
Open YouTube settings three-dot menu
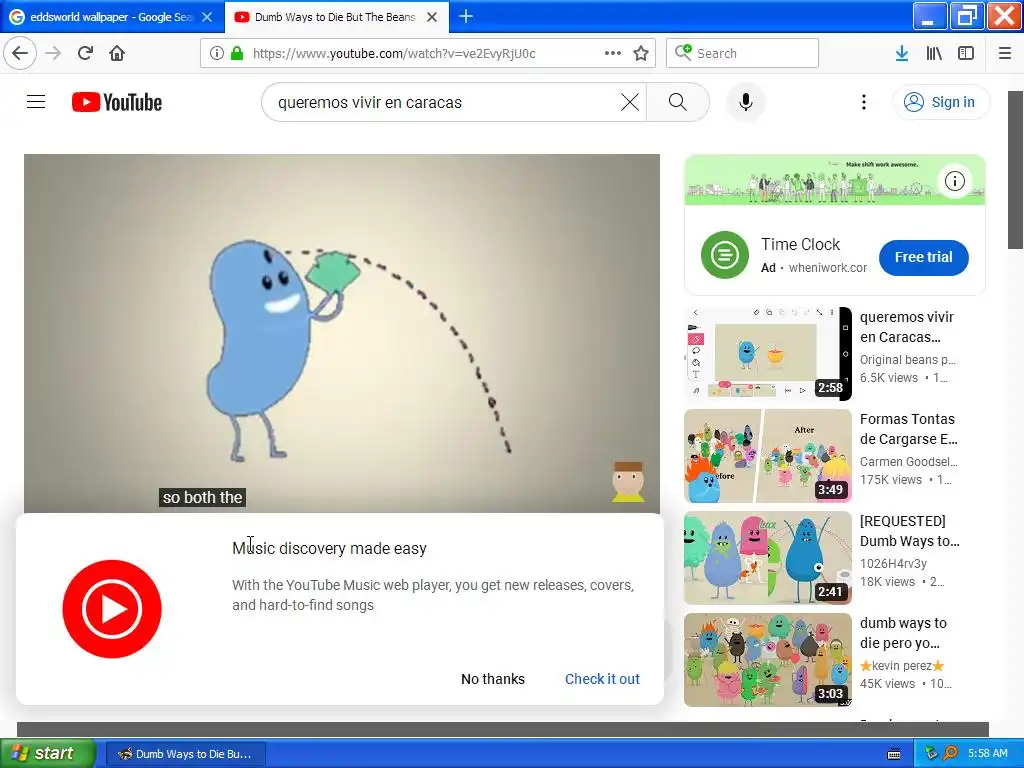click(863, 102)
